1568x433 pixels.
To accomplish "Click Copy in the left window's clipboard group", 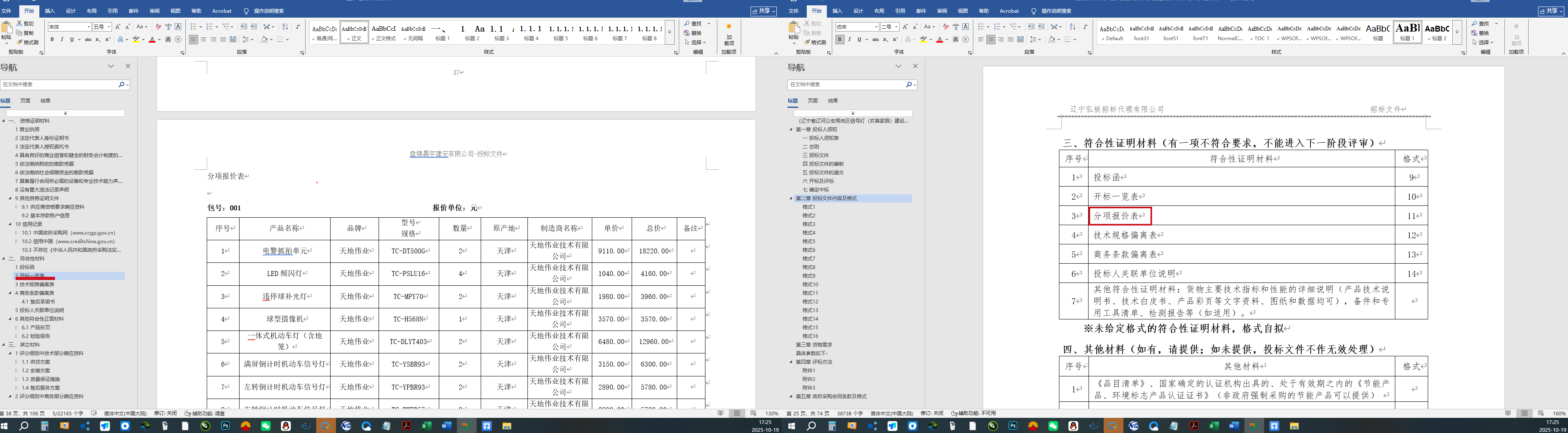I will (x=25, y=33).
